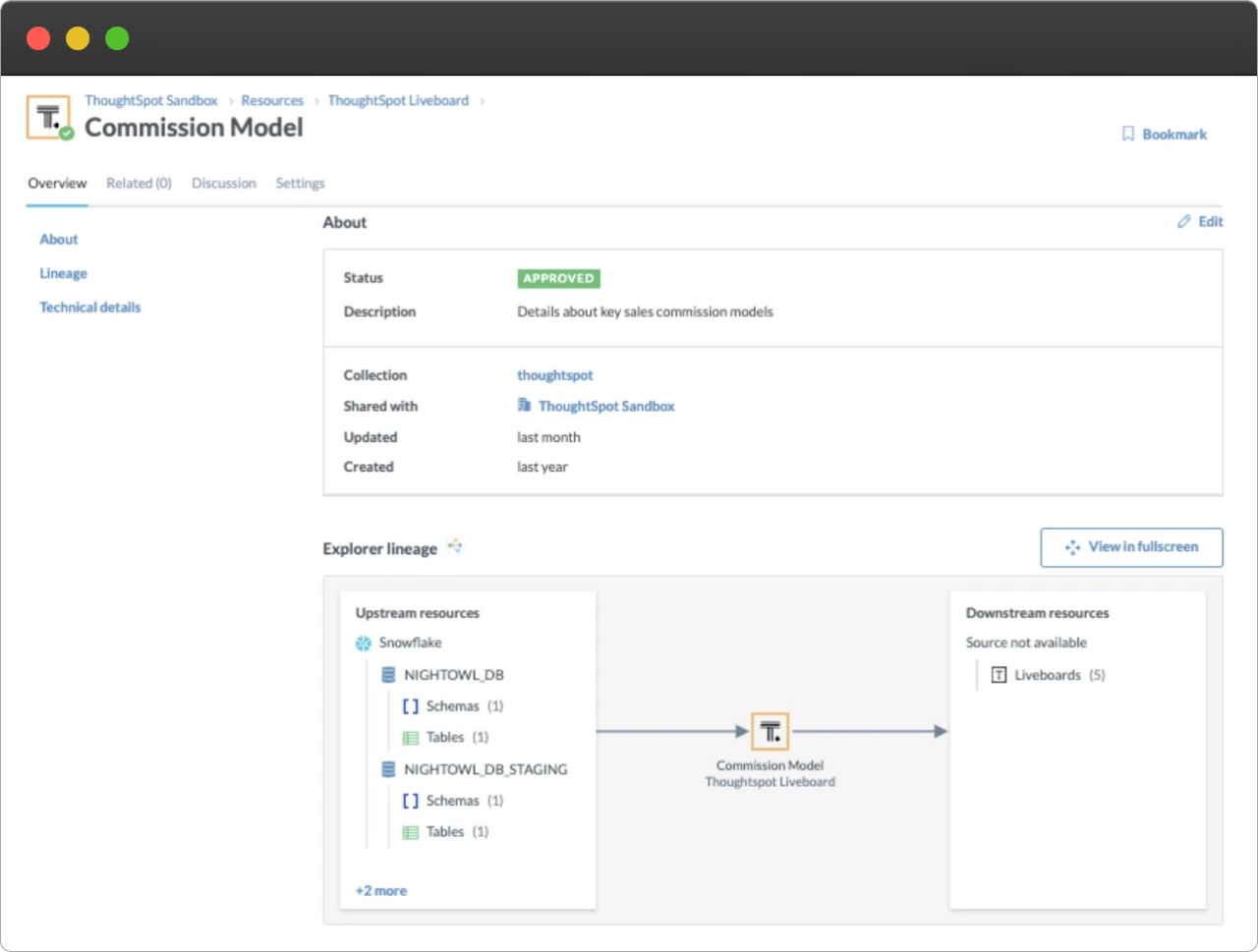
Task: Click the 'last month' updated value
Action: [x=548, y=437]
